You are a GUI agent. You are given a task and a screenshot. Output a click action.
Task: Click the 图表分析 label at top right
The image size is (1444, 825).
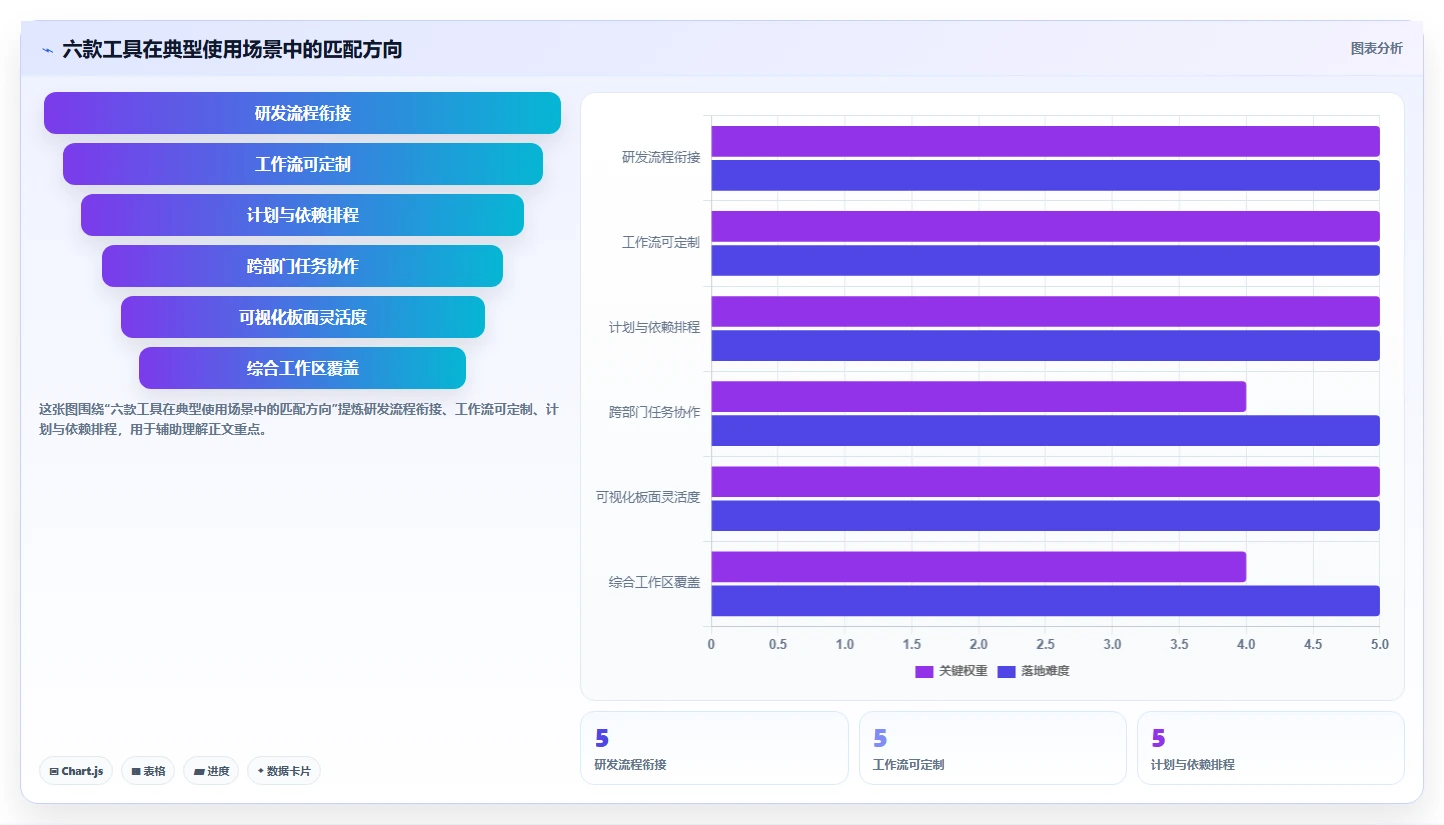point(1377,48)
